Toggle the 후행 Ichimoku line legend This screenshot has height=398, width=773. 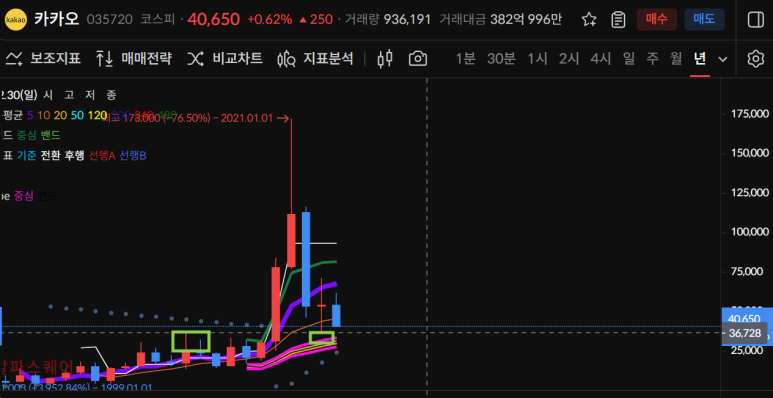click(x=73, y=155)
